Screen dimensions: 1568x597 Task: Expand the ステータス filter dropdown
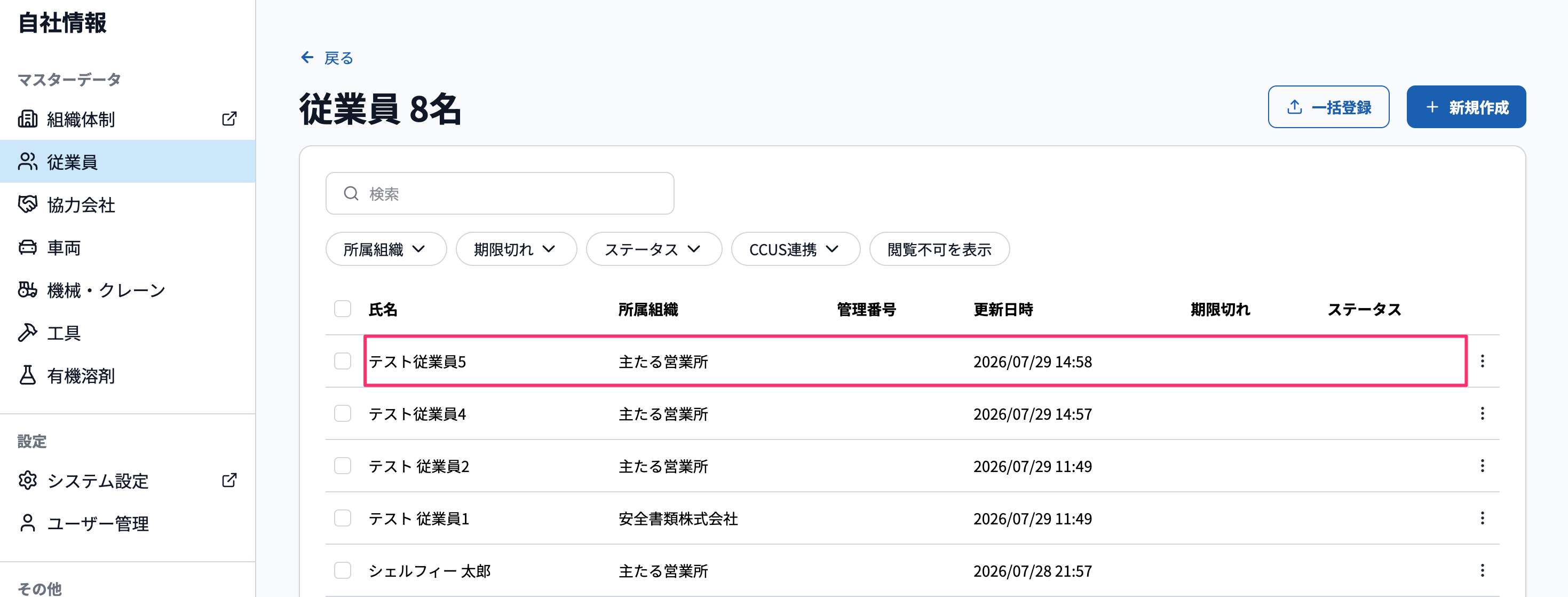654,249
